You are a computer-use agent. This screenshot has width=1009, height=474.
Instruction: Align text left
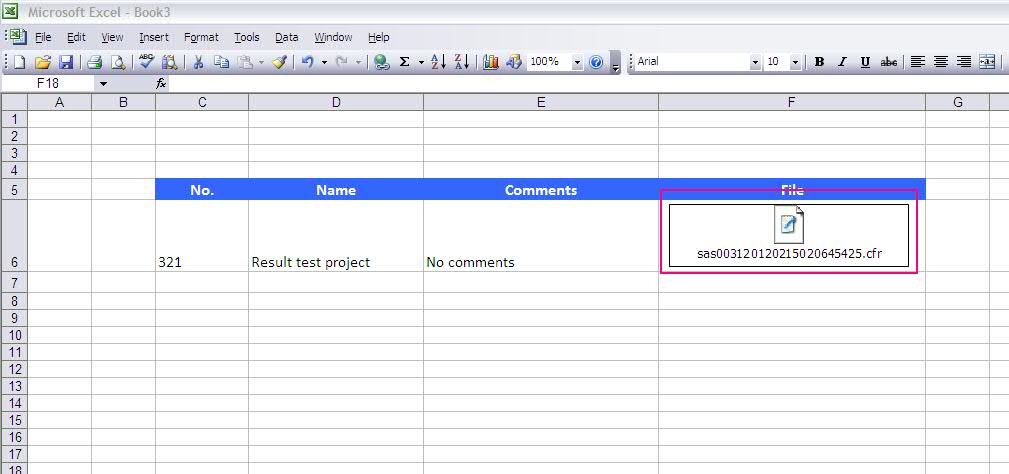pyautogui.click(x=917, y=62)
